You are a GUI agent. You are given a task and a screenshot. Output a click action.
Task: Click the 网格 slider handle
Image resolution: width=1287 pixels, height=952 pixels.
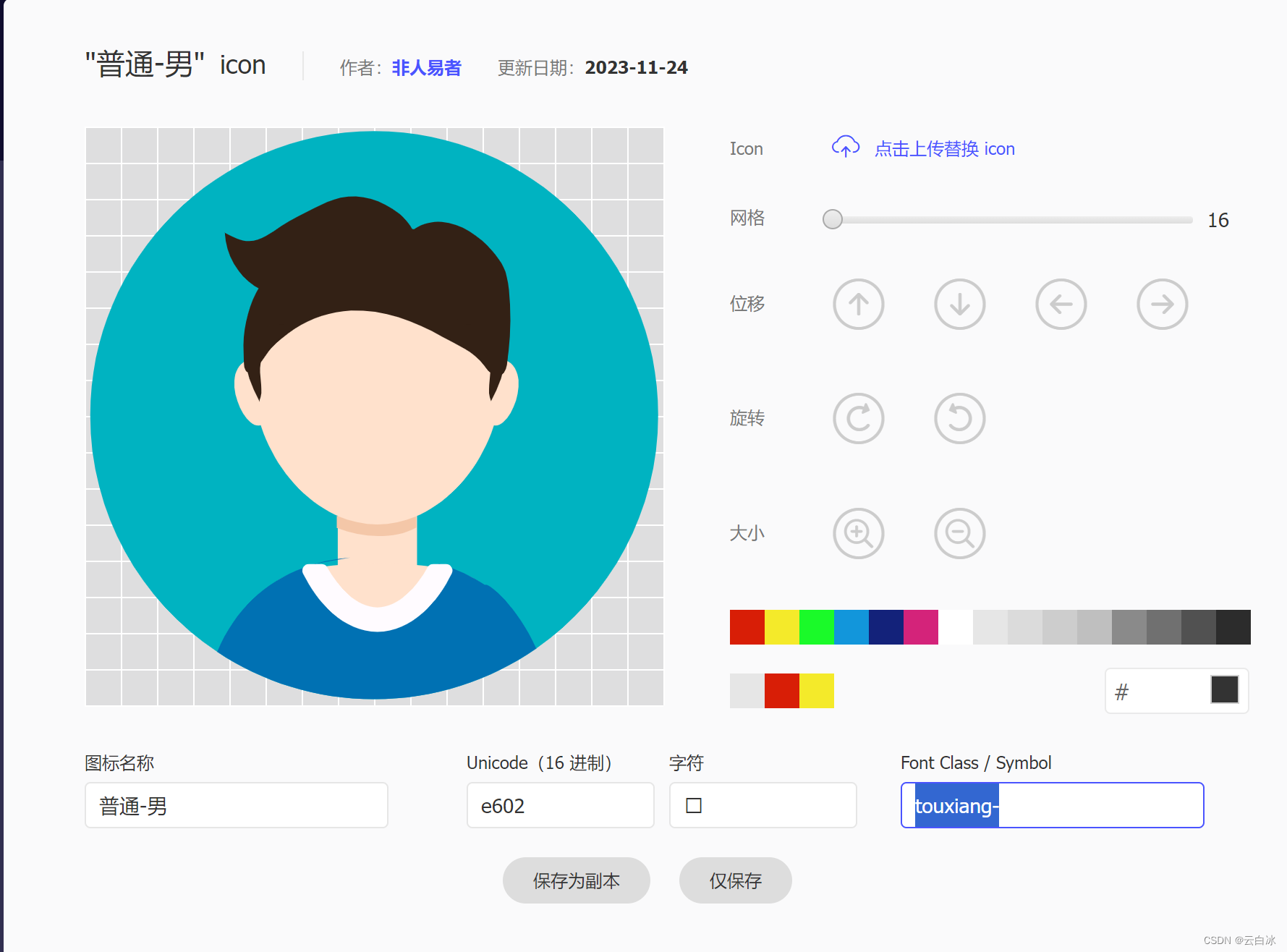coord(832,219)
